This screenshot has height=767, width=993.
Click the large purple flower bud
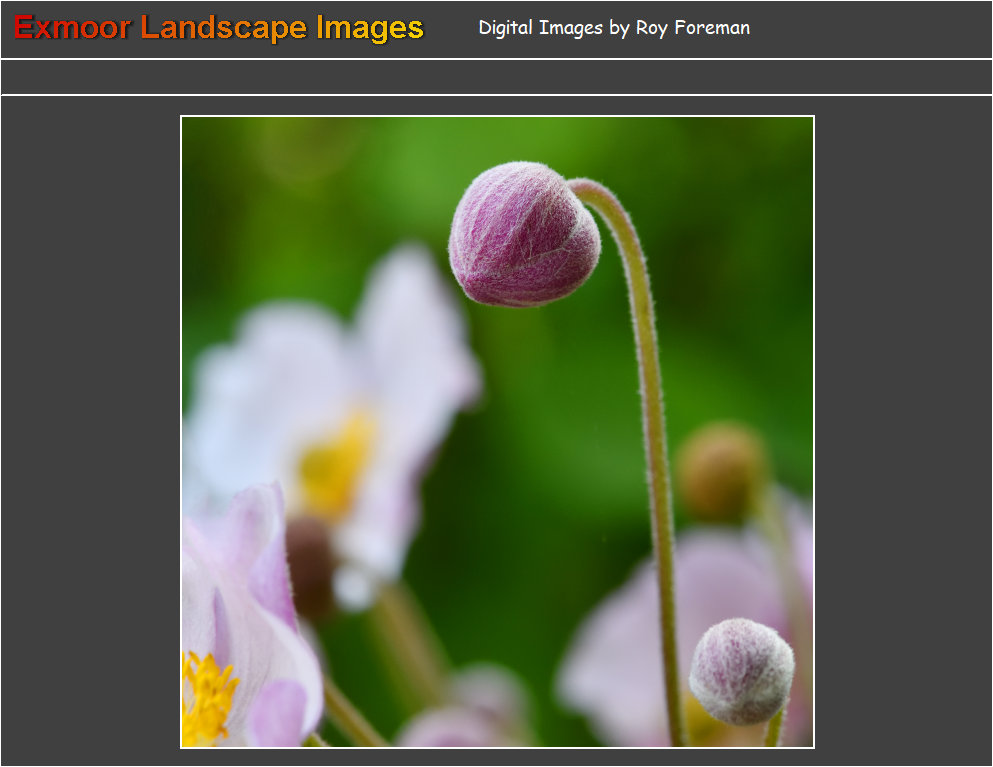(523, 234)
